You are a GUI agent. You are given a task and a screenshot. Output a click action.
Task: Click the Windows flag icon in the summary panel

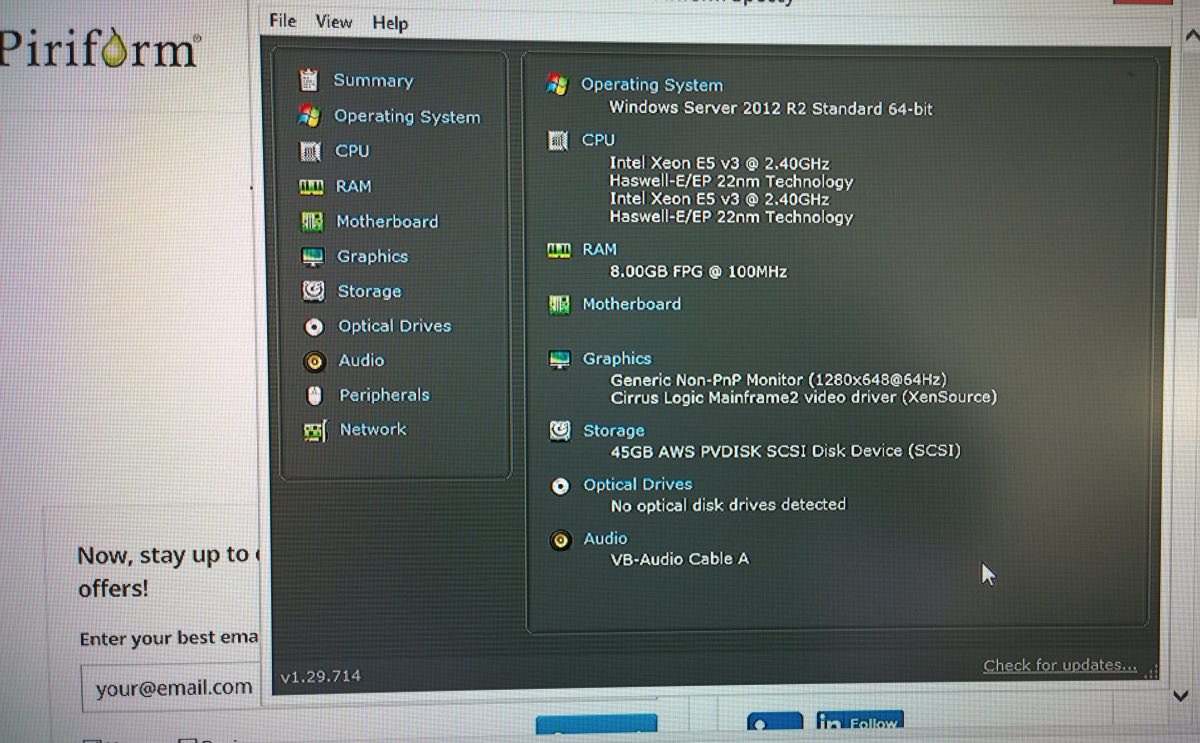[x=558, y=85]
